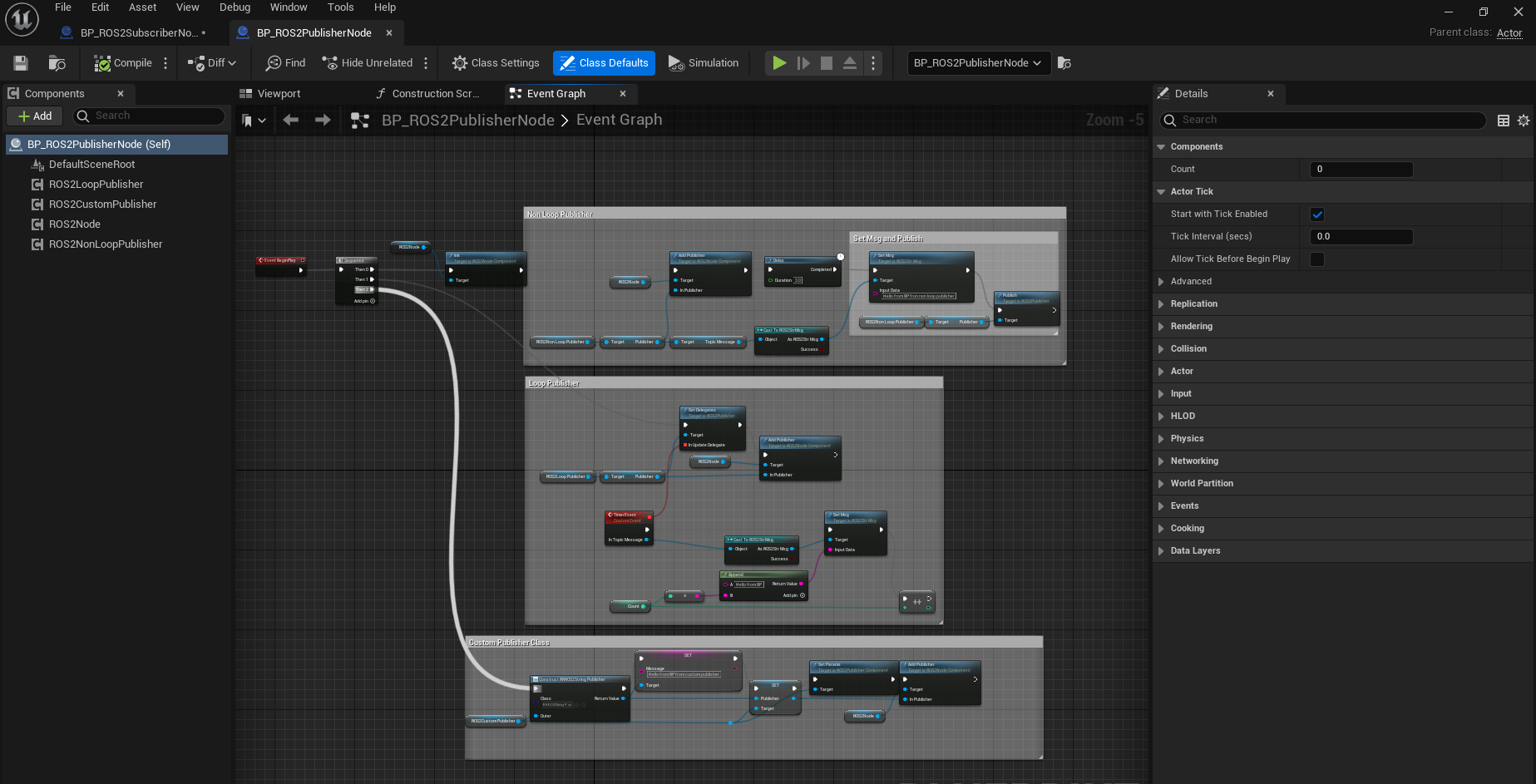Expand the Rendering section
Viewport: 1536px width, 784px height.
coord(1161,327)
